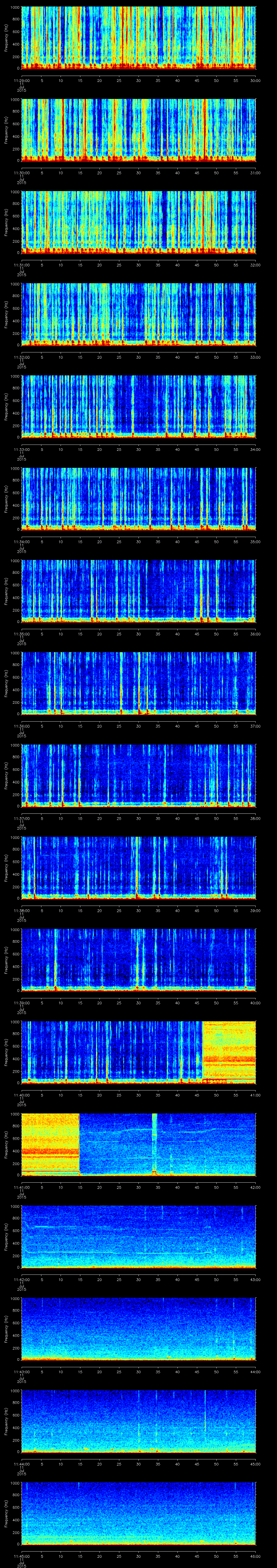Click Frequency (Hz) label of 11:41:00 spectrogram
The height and width of the screenshot is (1568, 277).
click(6, 1144)
